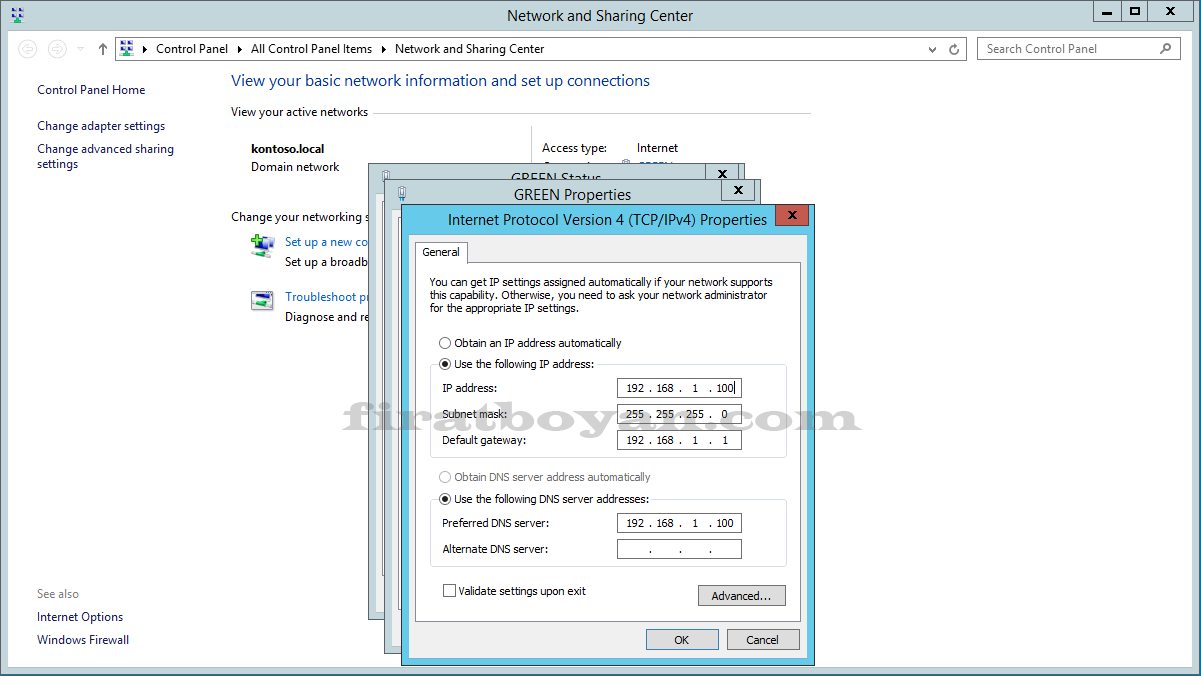Click the 'See also' label
1201x676 pixels.
point(58,594)
